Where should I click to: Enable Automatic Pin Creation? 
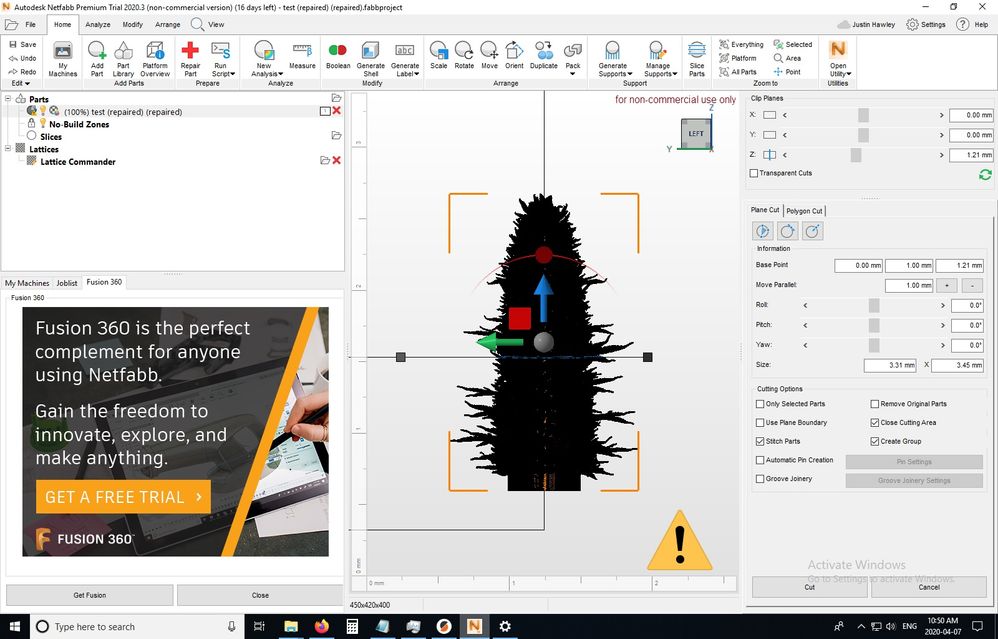(x=760, y=460)
